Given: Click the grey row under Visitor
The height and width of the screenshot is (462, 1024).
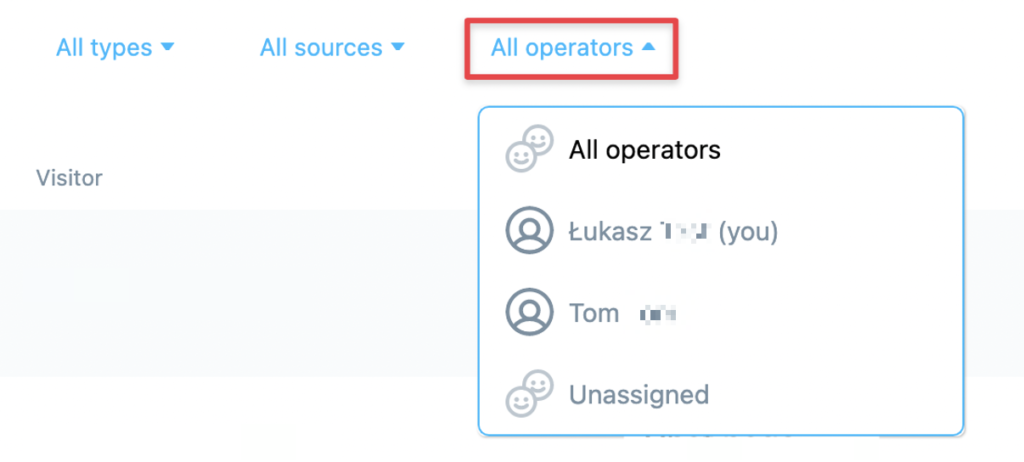Looking at the screenshot, I should pyautogui.click(x=238, y=293).
